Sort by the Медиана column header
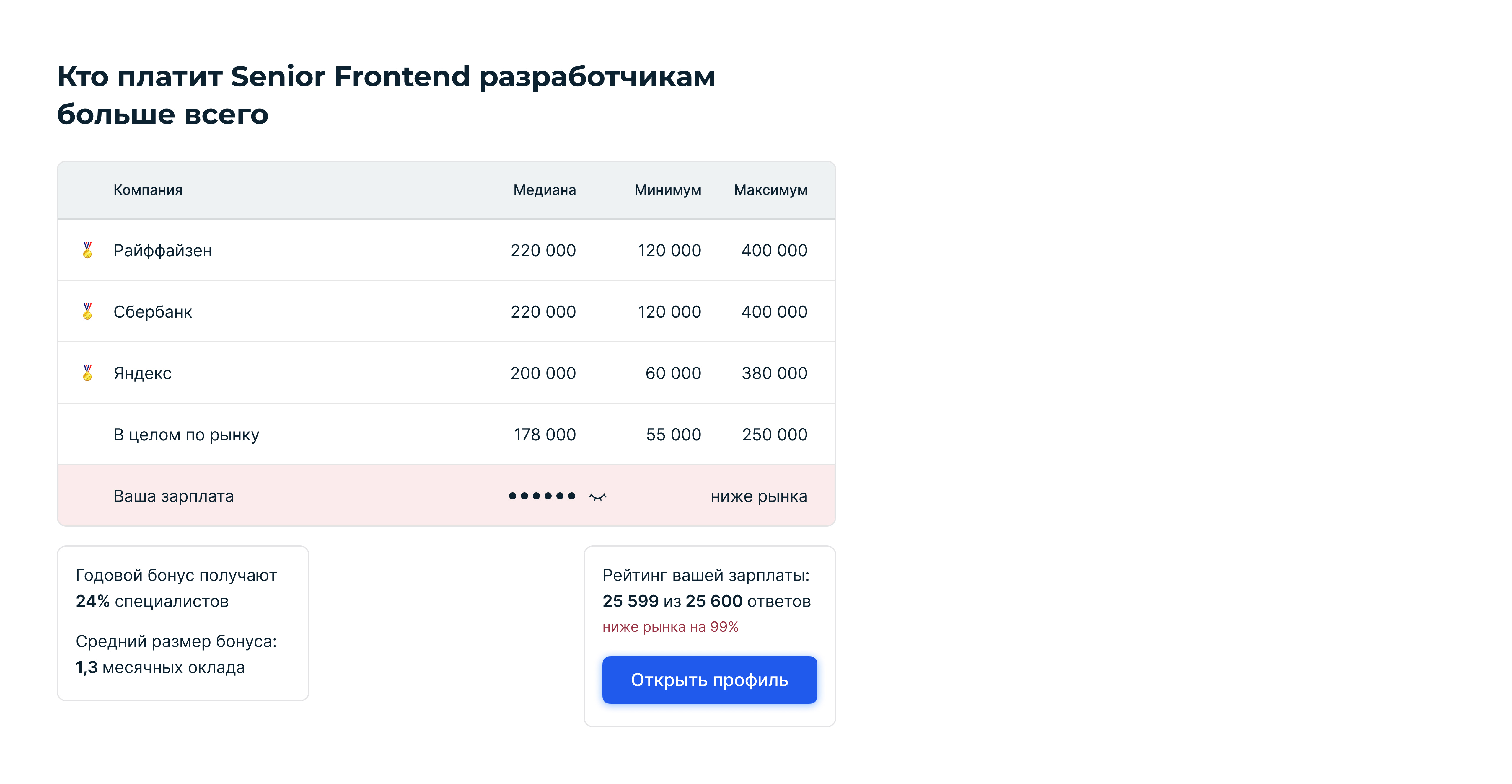Screen dimensions: 1512x784 (x=544, y=190)
